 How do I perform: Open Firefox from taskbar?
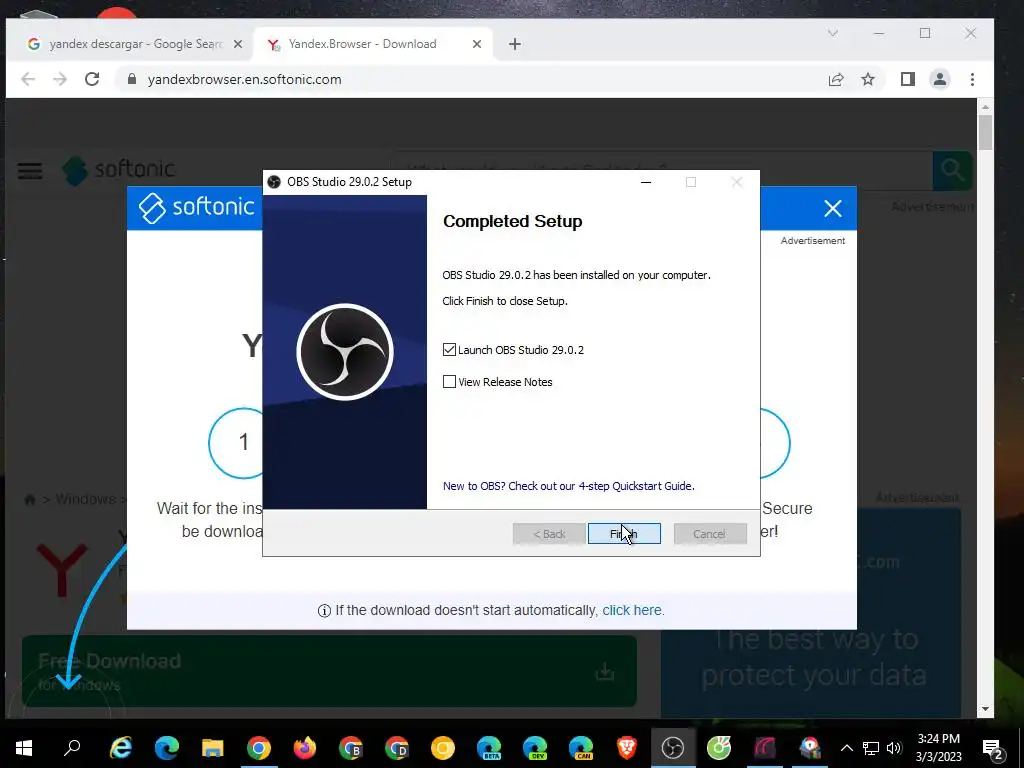[304, 747]
